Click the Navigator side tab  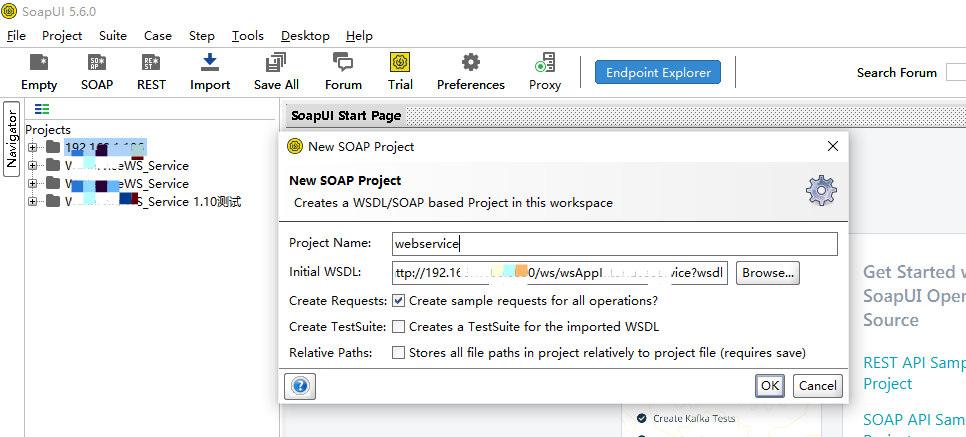[11, 139]
